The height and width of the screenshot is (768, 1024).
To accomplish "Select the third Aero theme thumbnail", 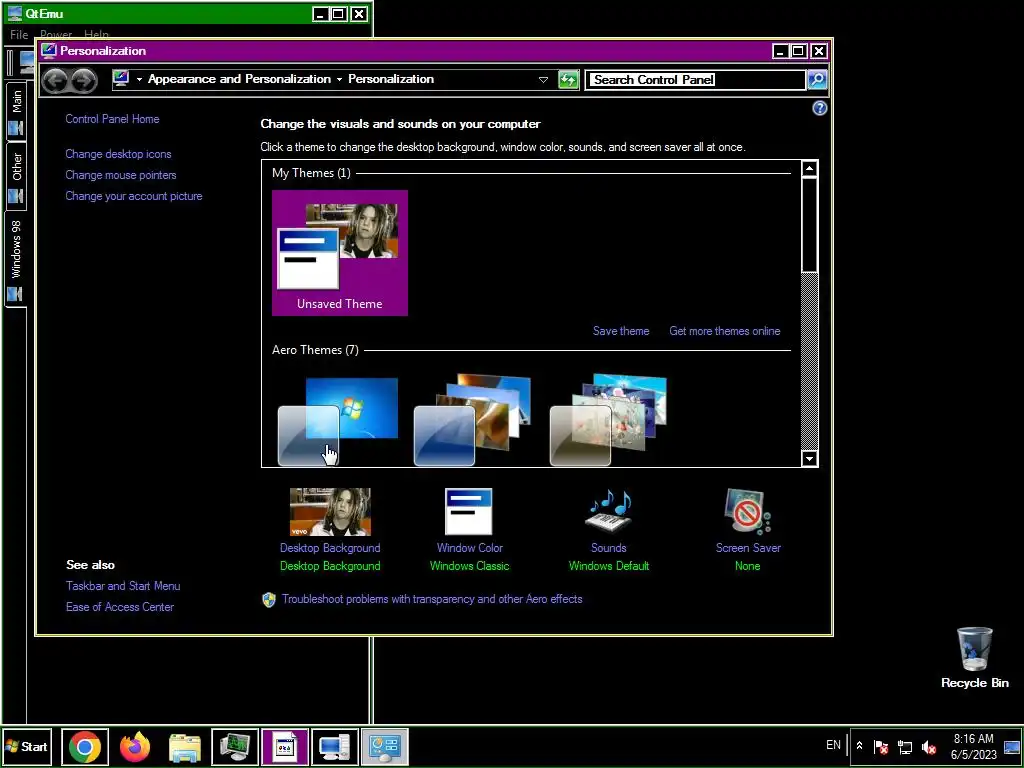I will click(x=609, y=420).
